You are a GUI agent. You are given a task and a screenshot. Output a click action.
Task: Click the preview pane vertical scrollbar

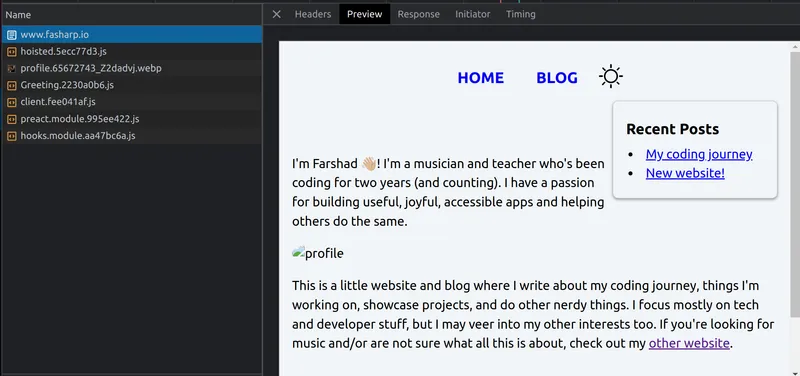coord(795,184)
